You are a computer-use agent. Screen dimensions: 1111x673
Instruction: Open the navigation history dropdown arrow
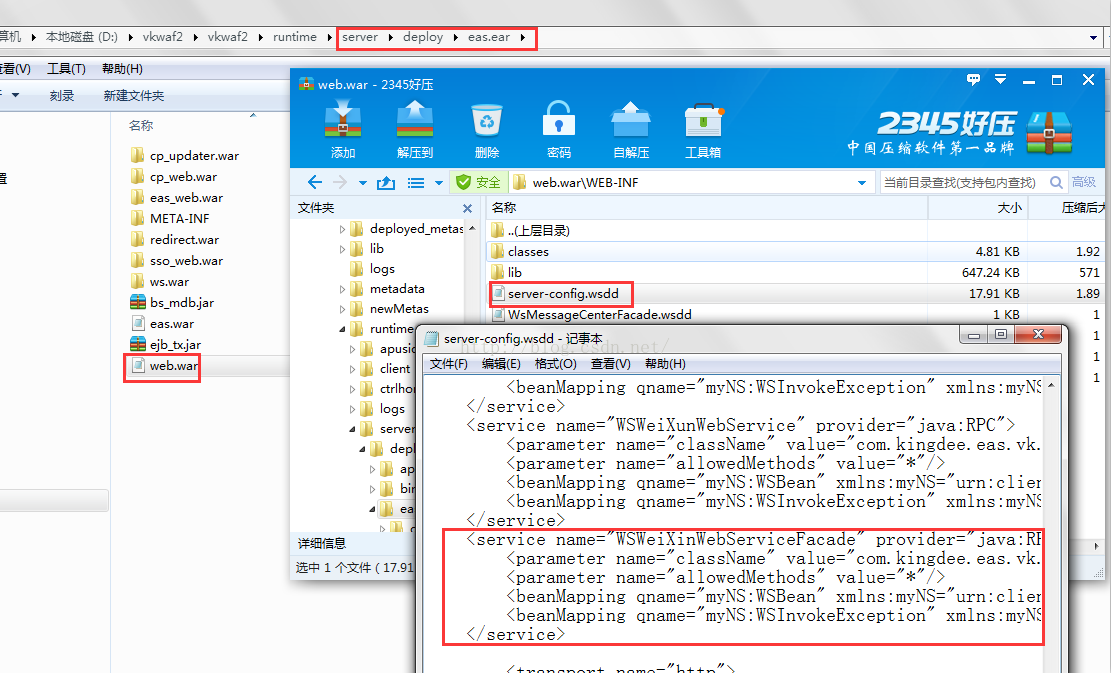pyautogui.click(x=363, y=183)
